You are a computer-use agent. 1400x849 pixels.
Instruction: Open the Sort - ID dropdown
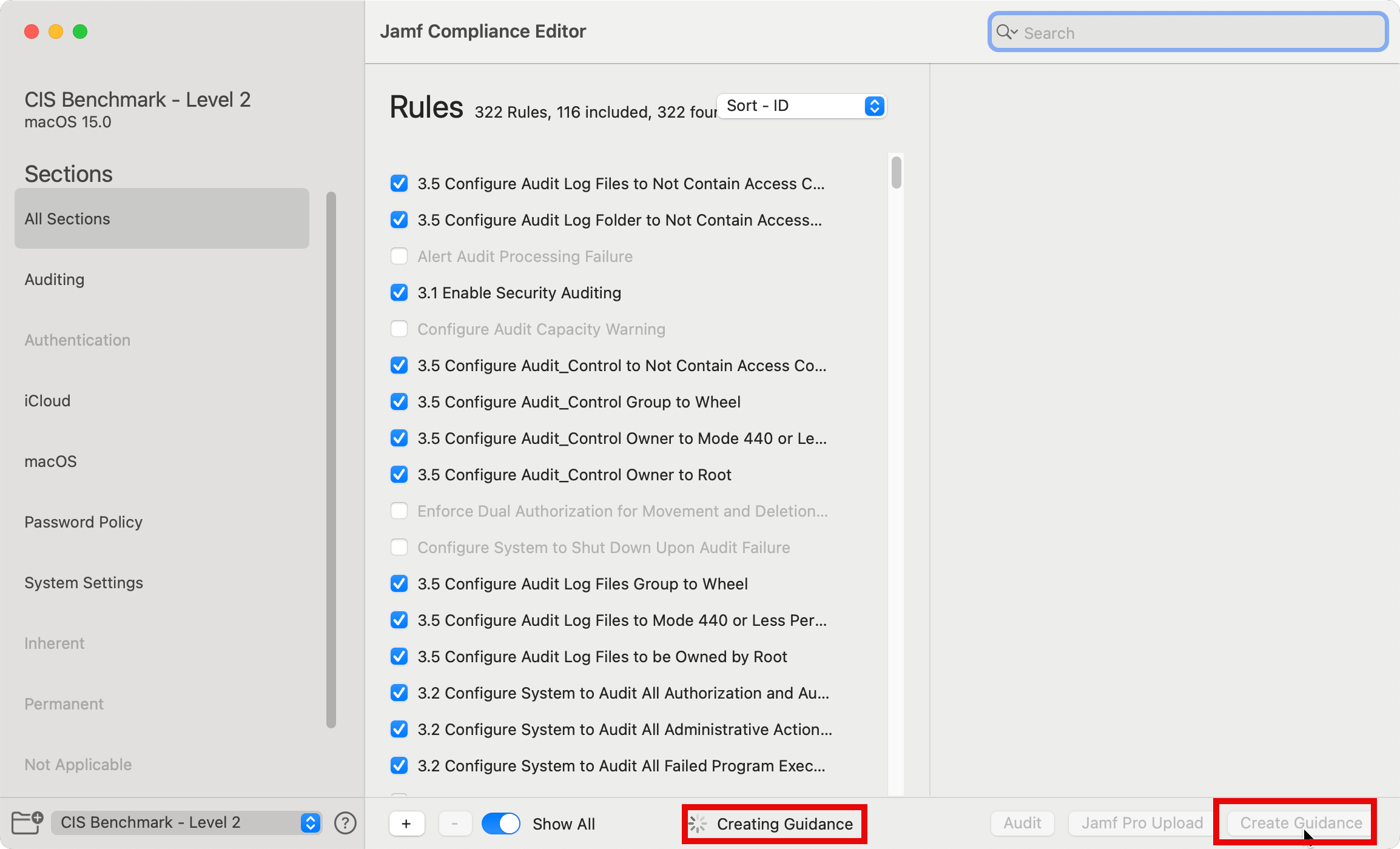click(801, 106)
